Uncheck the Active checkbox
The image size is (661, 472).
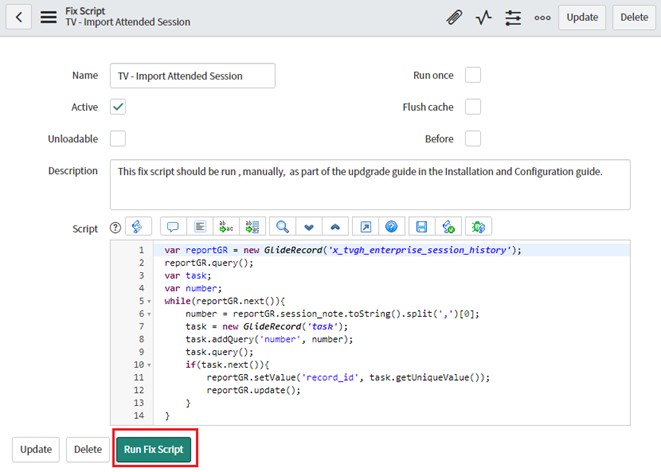coord(118,107)
